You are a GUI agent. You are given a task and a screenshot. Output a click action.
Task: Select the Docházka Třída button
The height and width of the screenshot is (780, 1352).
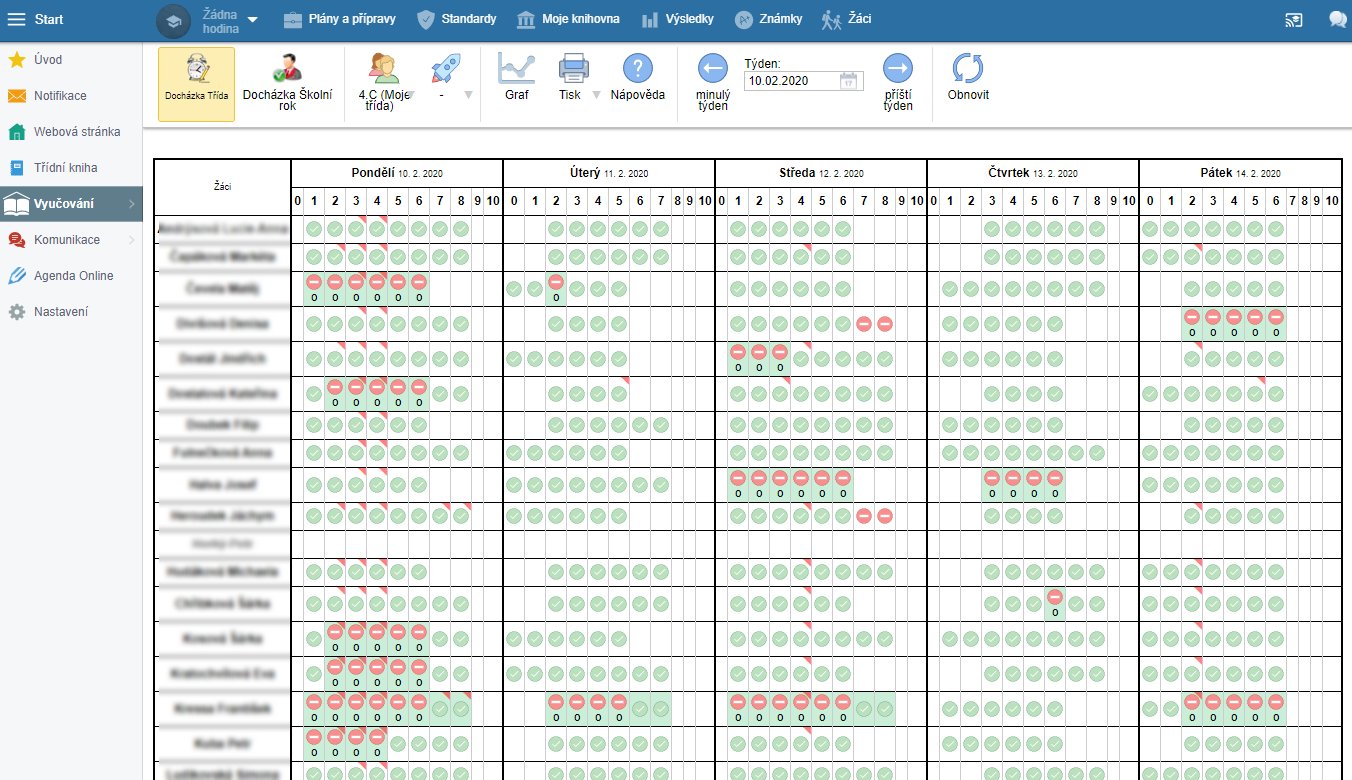coord(196,84)
